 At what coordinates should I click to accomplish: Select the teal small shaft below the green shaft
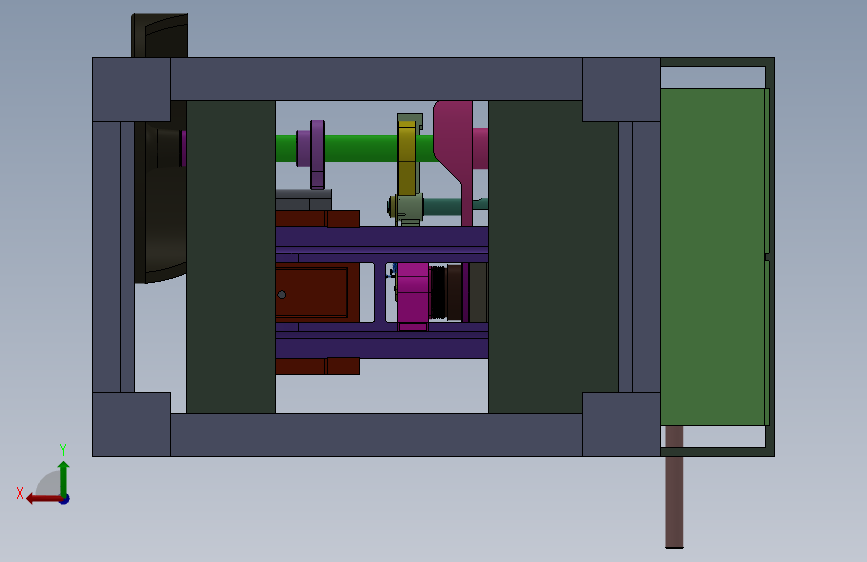coord(442,207)
